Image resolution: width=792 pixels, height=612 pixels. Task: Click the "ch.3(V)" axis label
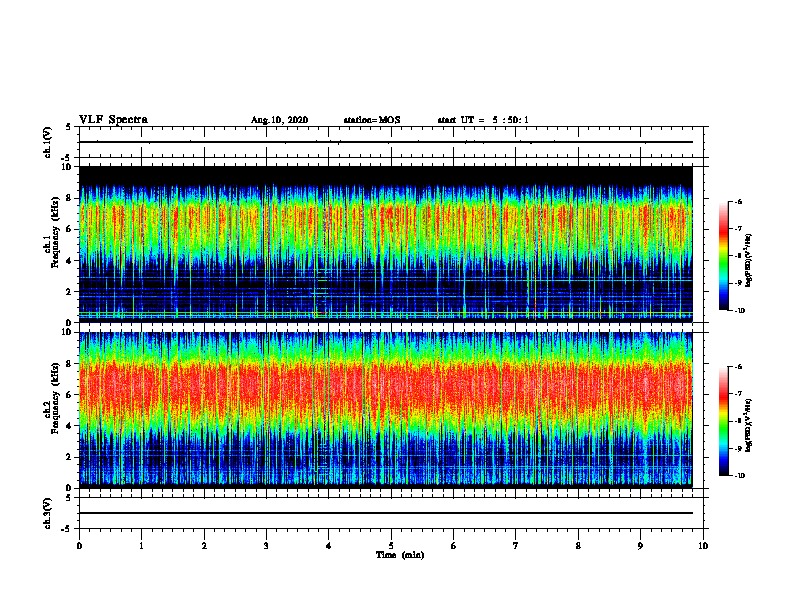48,513
